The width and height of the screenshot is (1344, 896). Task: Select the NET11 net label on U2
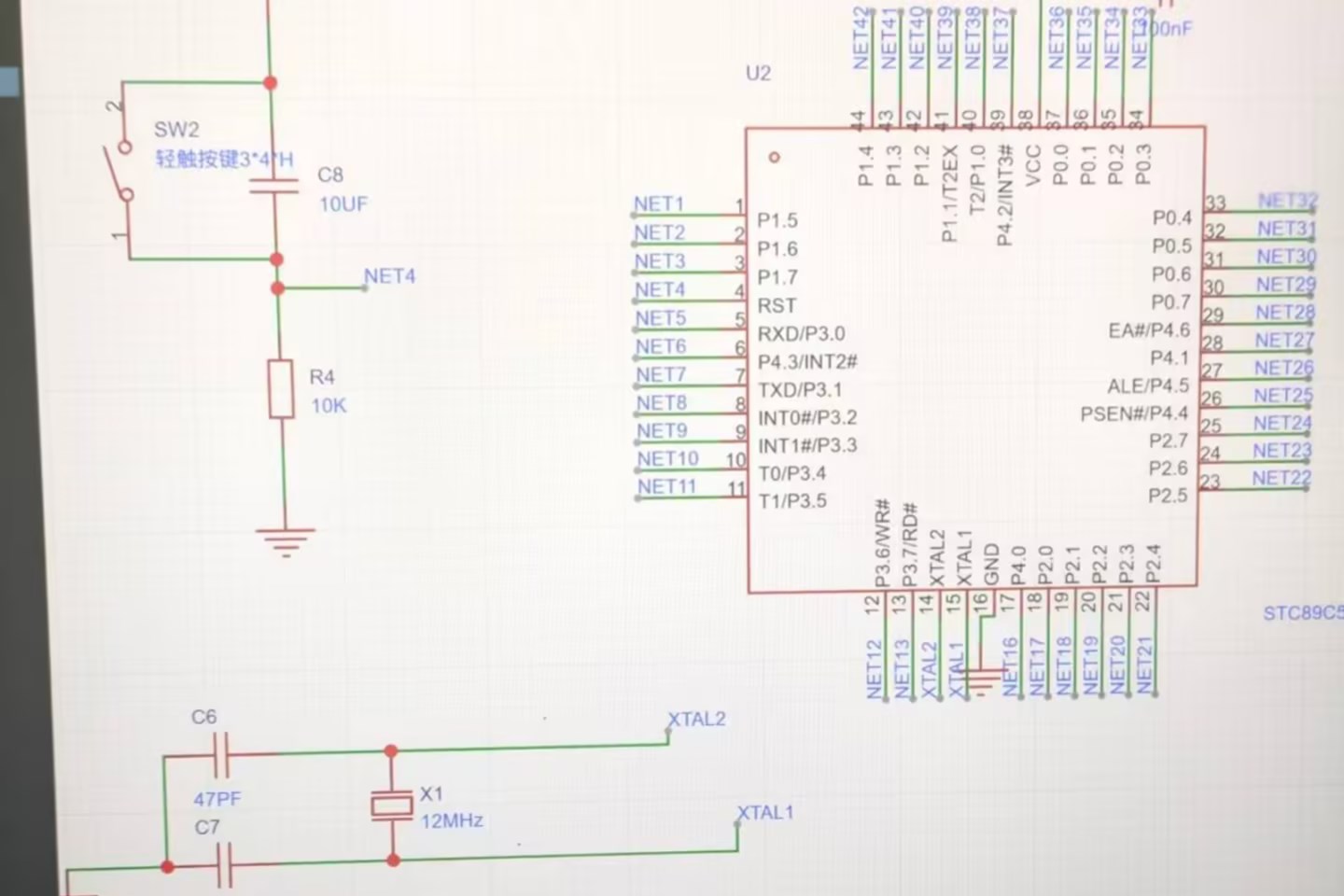click(x=667, y=487)
